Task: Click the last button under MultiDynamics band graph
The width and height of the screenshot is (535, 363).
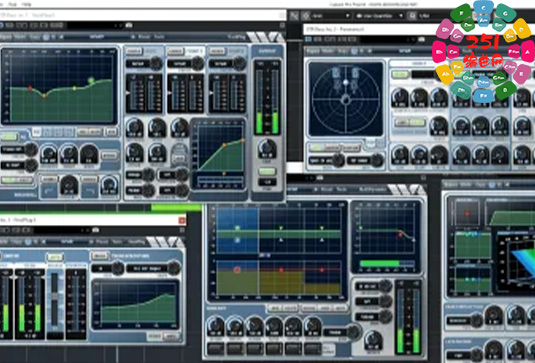Action: [341, 308]
